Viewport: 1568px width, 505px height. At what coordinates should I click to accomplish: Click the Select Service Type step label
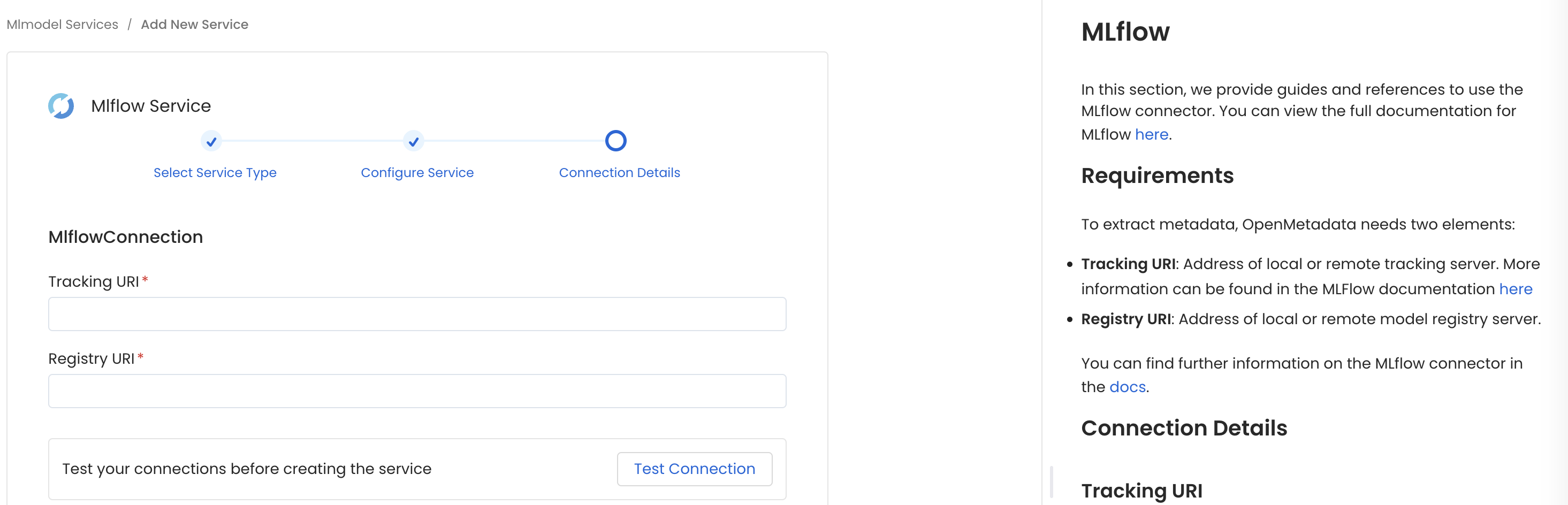point(215,172)
